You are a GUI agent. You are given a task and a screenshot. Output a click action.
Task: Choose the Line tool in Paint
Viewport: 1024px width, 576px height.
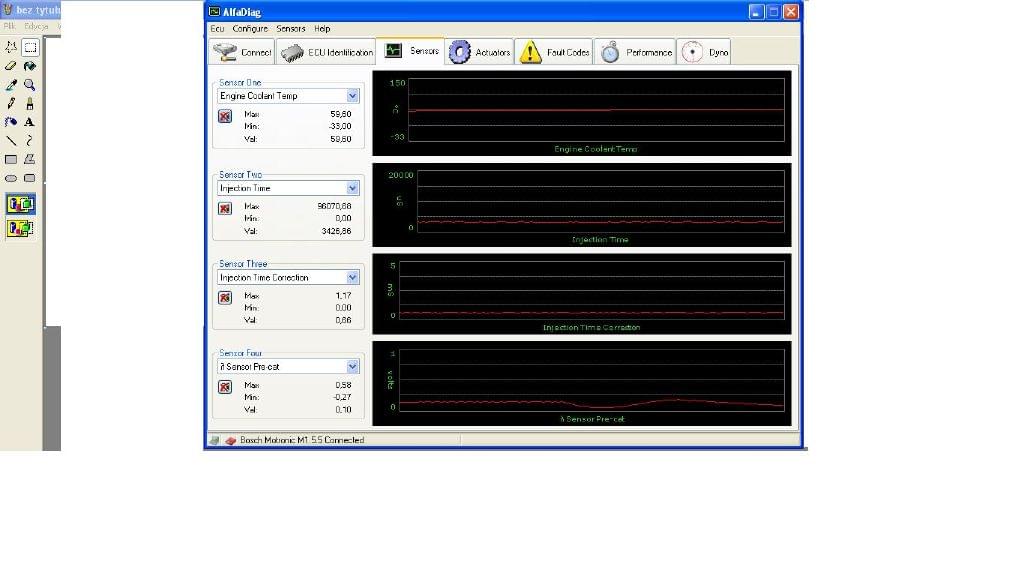(x=11, y=140)
